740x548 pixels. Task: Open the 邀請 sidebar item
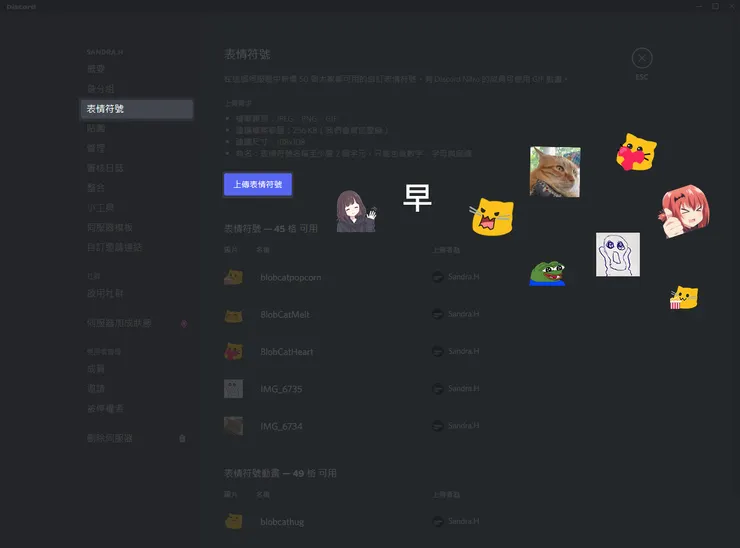click(96, 388)
